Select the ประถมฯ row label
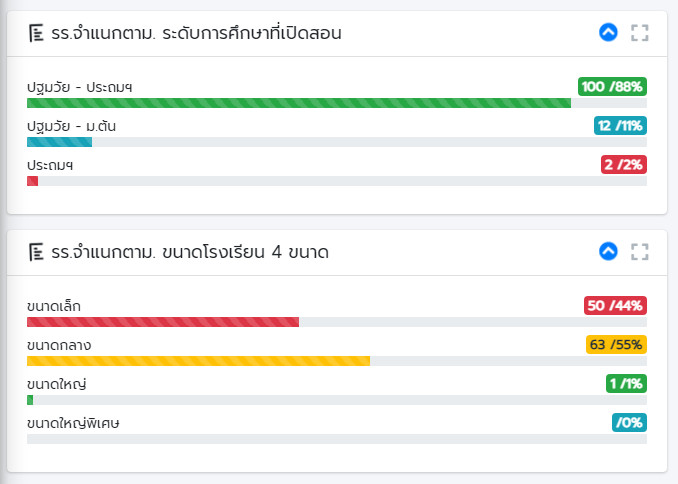678x484 pixels. pyautogui.click(x=50, y=165)
